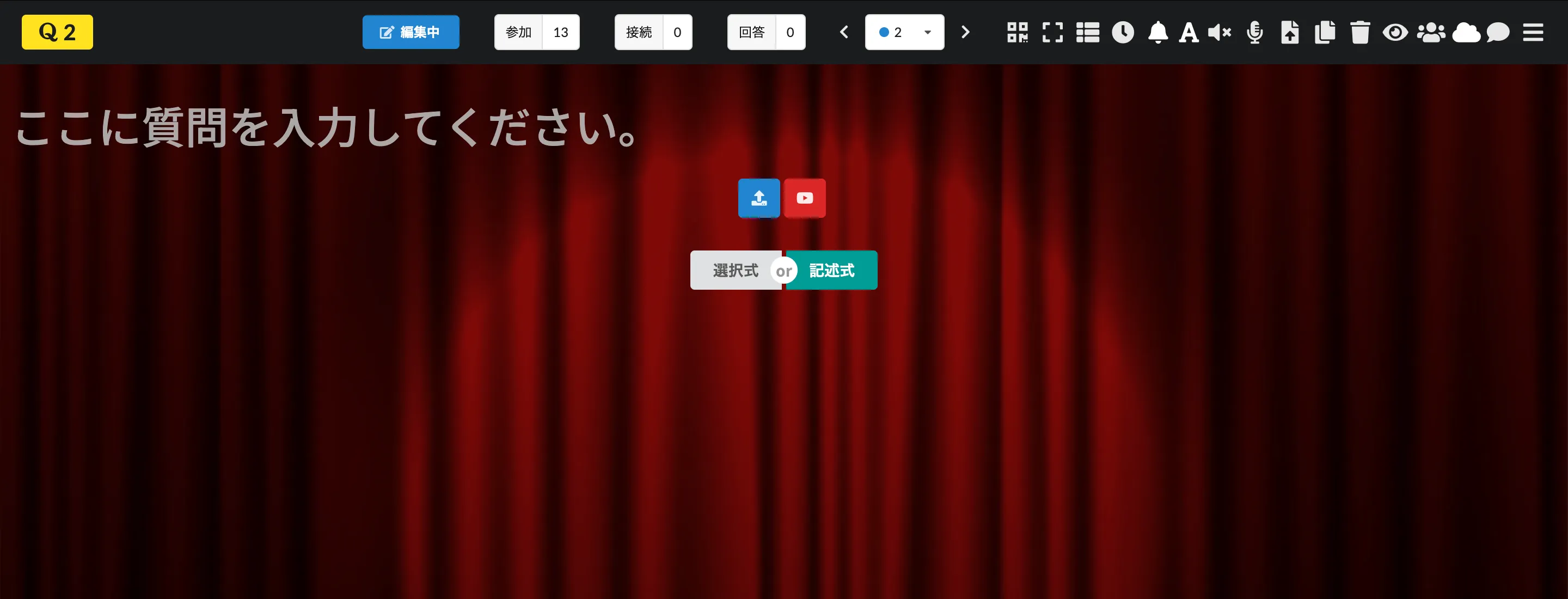Open the QR code display icon

point(1017,32)
